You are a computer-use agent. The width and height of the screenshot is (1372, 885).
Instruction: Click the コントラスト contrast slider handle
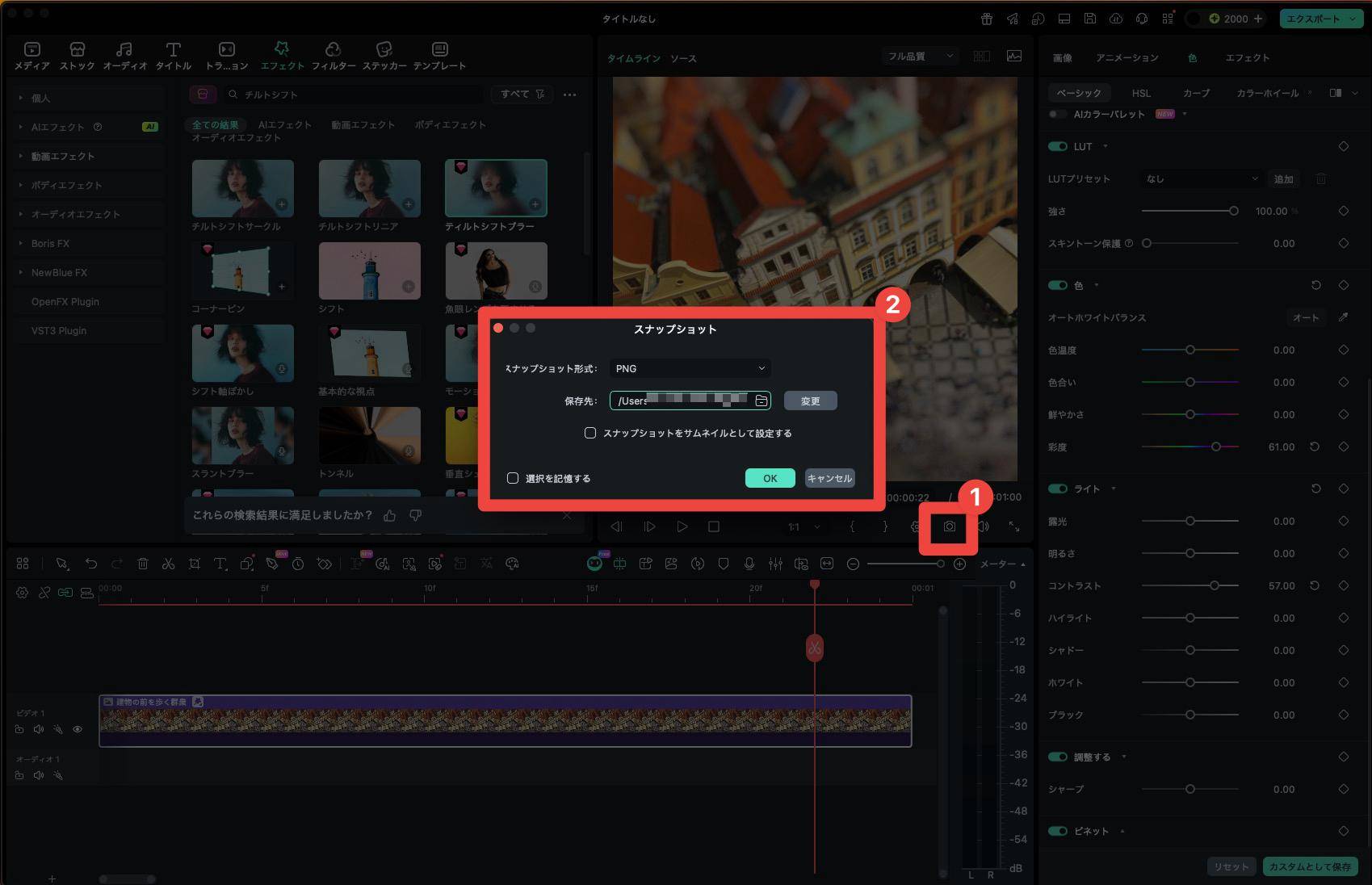click(x=1214, y=585)
